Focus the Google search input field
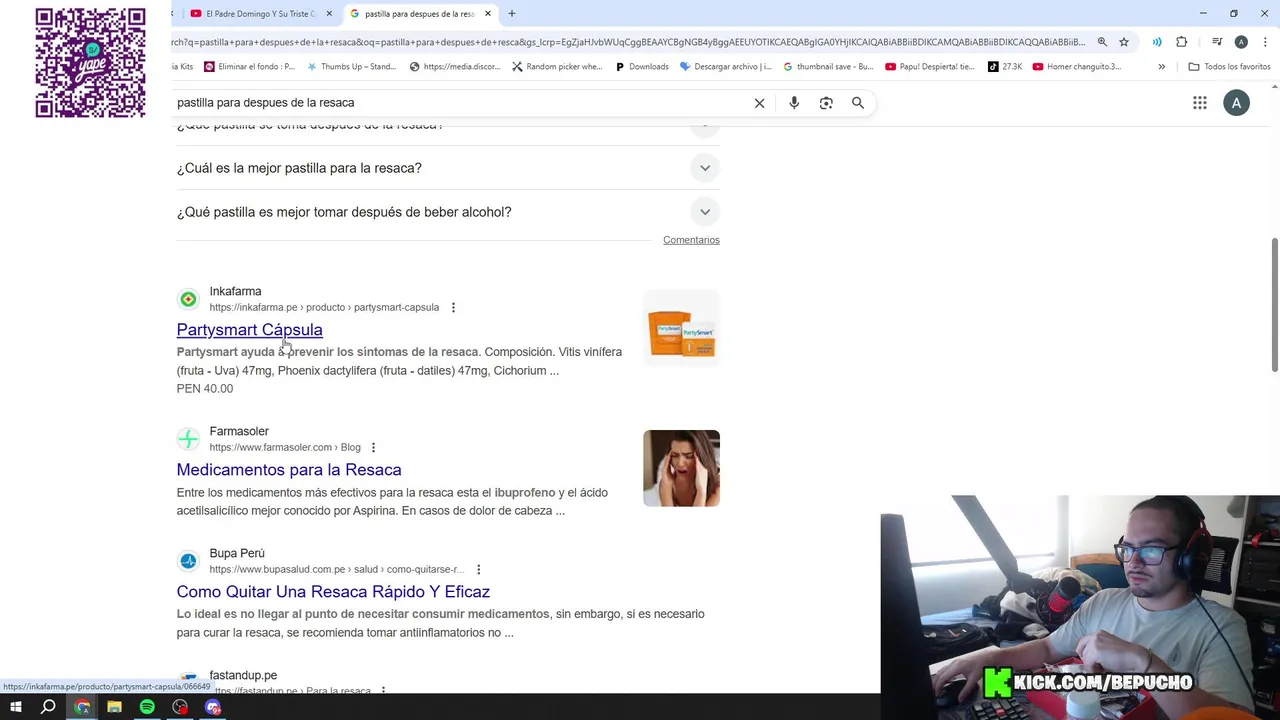 (x=460, y=103)
